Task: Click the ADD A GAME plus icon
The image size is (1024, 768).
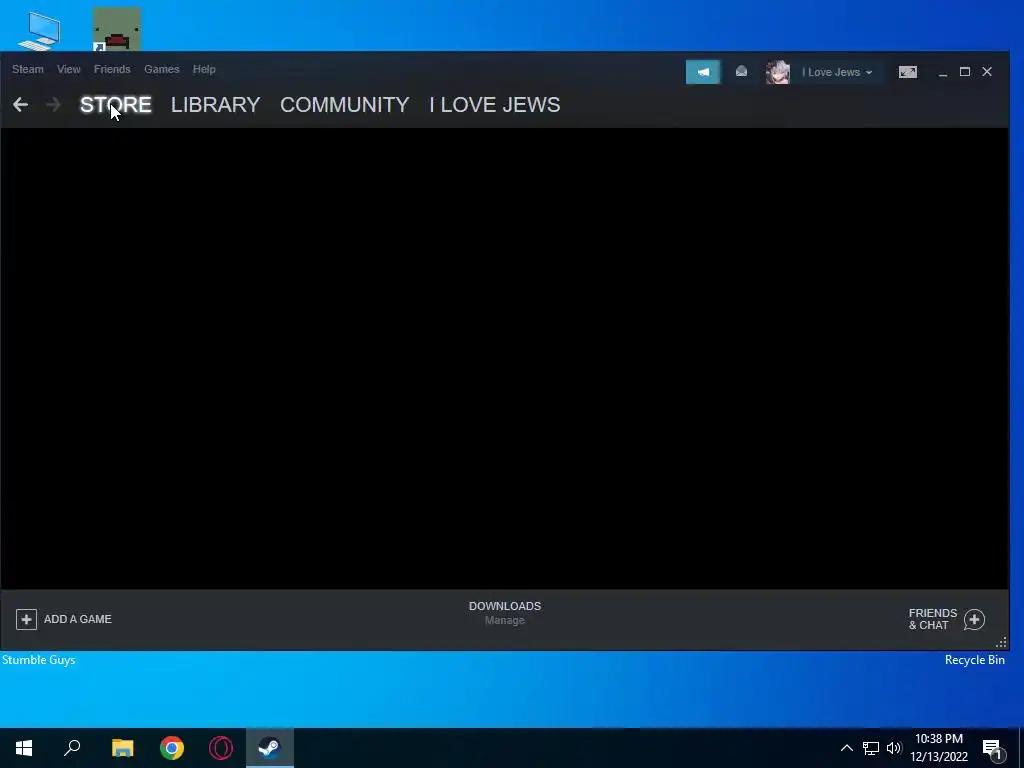Action: 26,619
